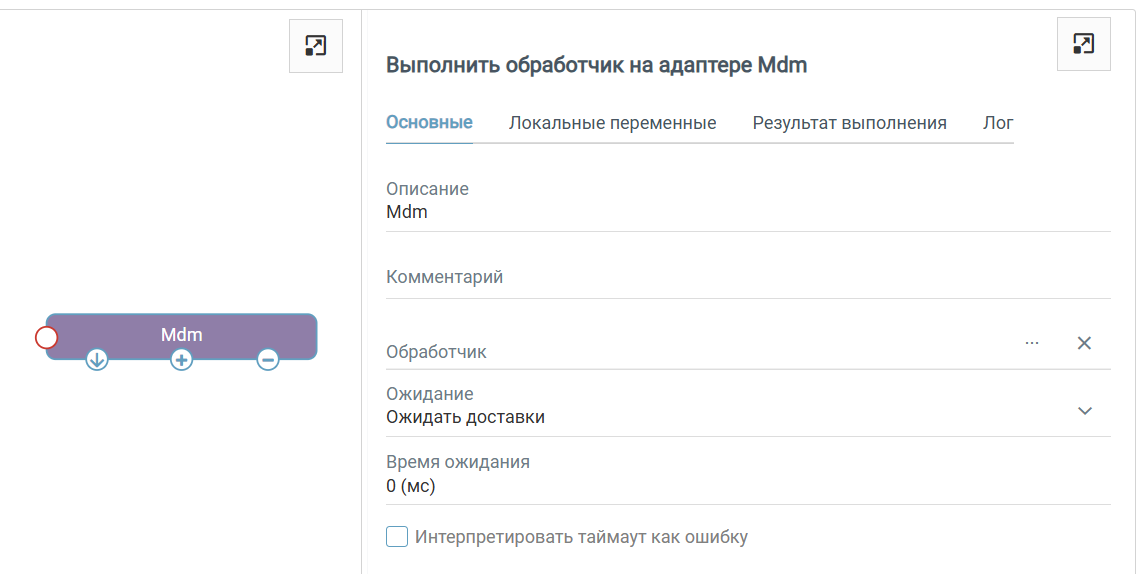Click the plus connector on the Mdm node

pos(181,359)
